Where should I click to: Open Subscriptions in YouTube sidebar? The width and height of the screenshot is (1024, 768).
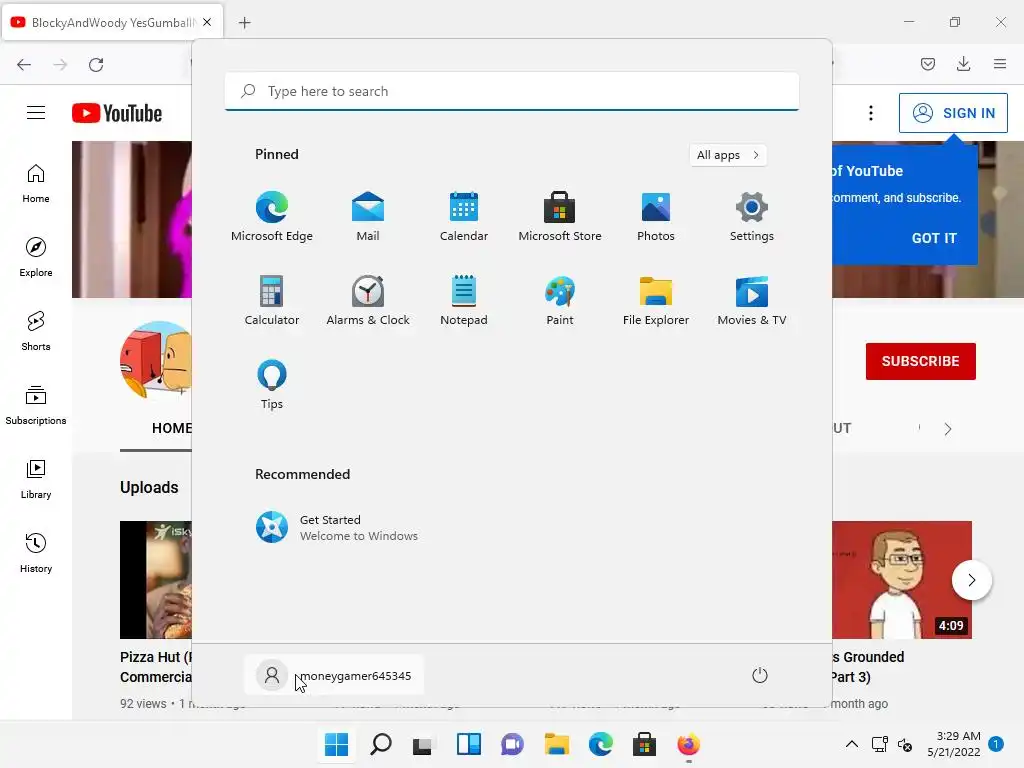(36, 406)
